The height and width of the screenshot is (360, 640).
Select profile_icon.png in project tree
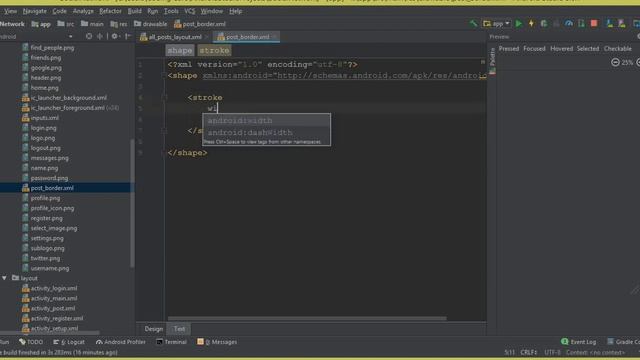(52, 208)
